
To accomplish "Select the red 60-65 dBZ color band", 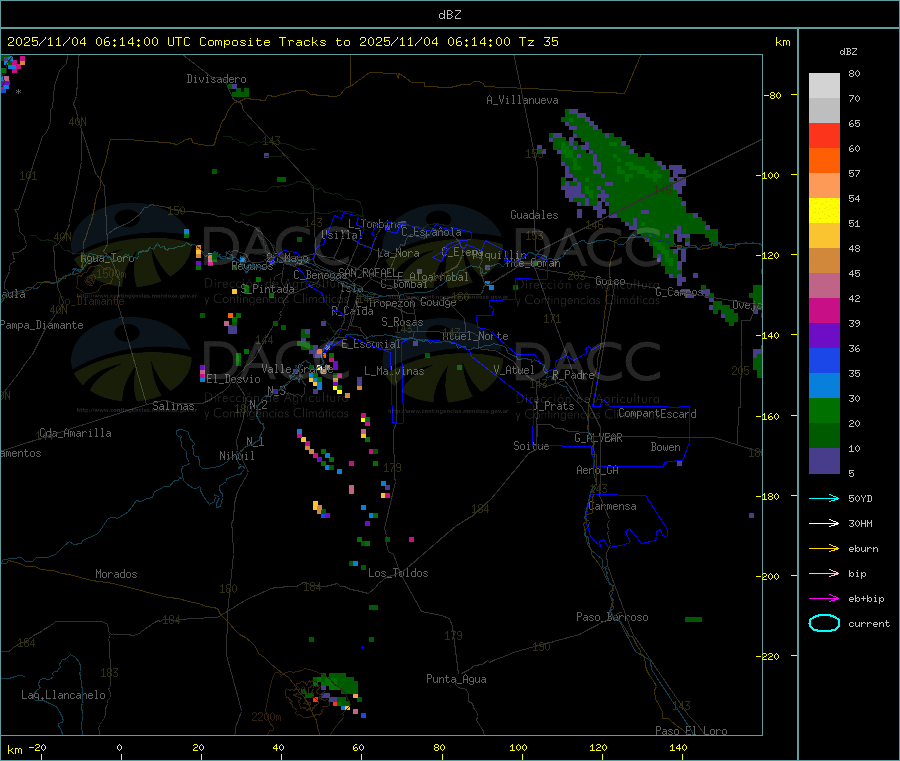I will (824, 135).
